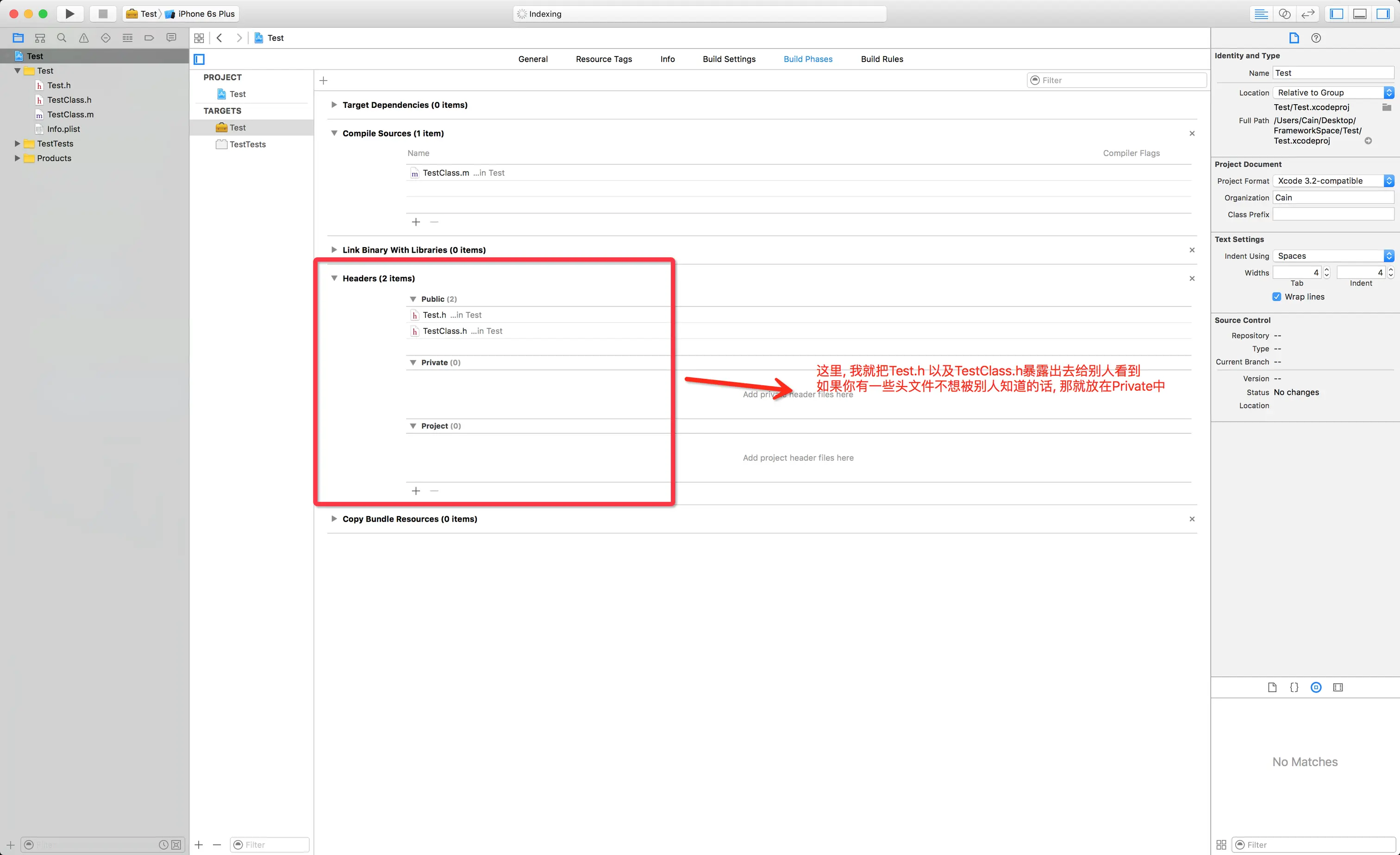
Task: Expand the Target Dependencies section
Action: [x=334, y=105]
